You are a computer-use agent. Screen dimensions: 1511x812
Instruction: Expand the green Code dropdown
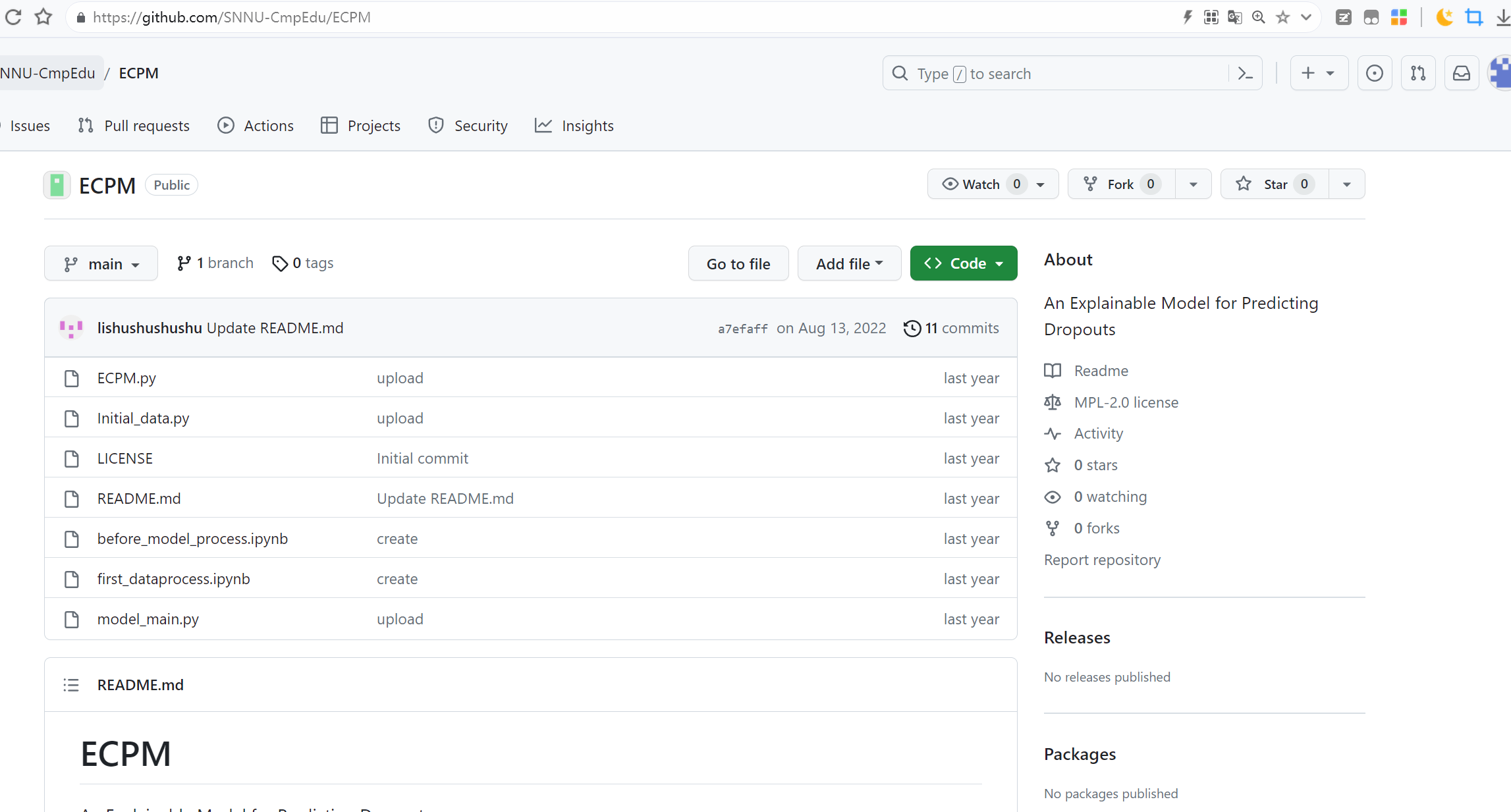click(x=963, y=263)
